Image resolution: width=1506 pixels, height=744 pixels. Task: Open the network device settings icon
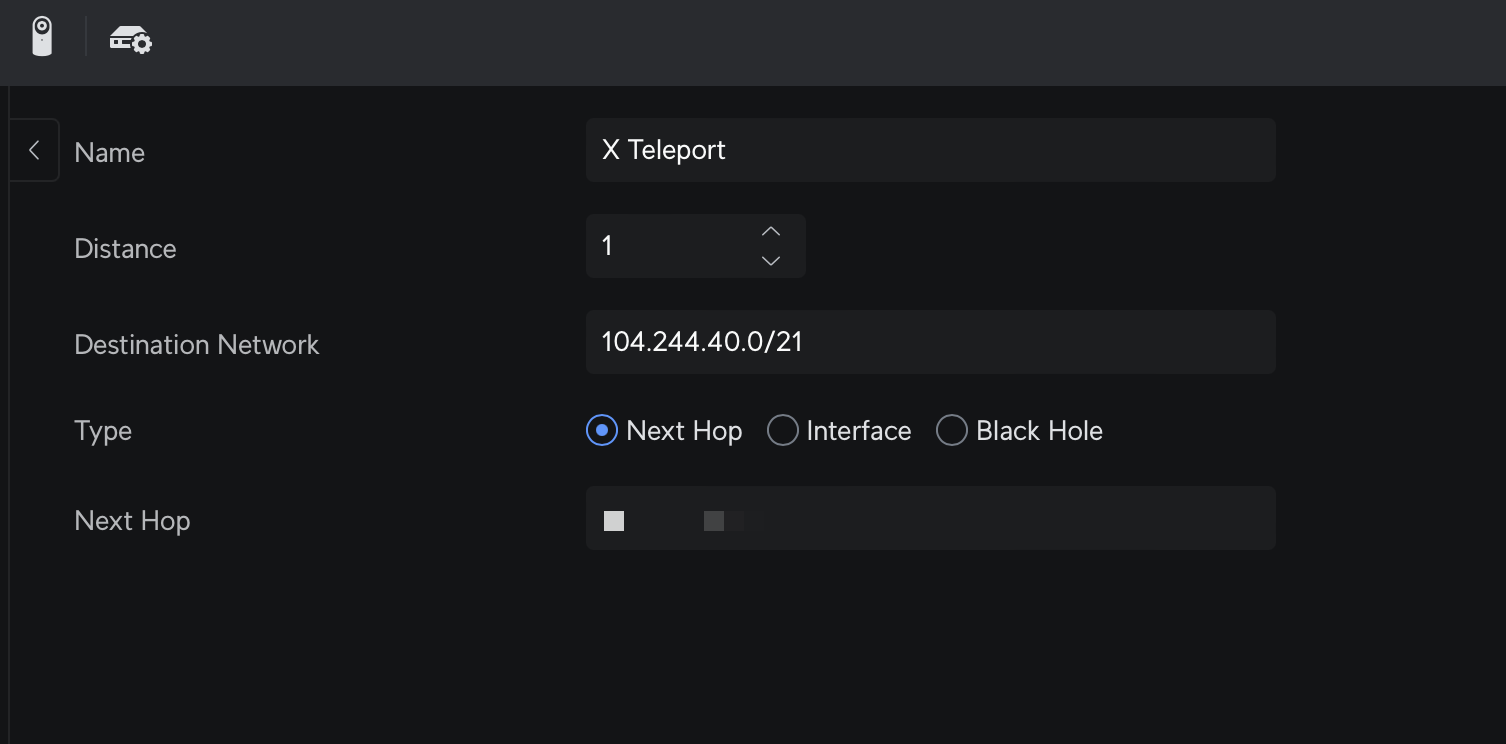pyautogui.click(x=130, y=40)
